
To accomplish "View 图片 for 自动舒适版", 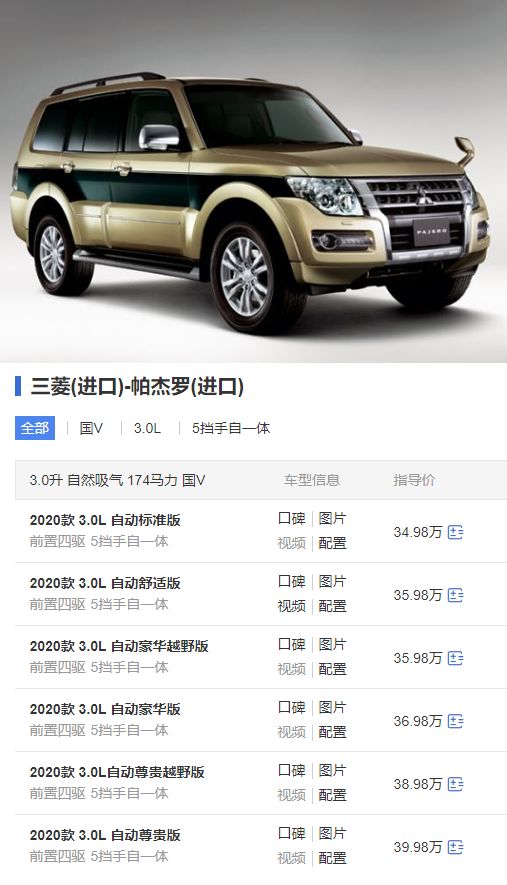I will point(332,581).
